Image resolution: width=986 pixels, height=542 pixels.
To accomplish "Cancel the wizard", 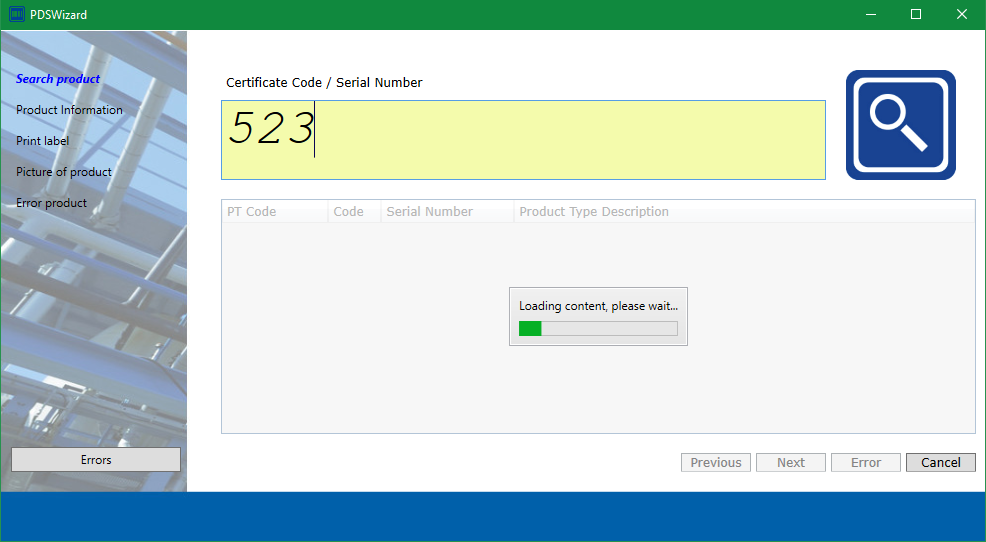I will tap(940, 462).
